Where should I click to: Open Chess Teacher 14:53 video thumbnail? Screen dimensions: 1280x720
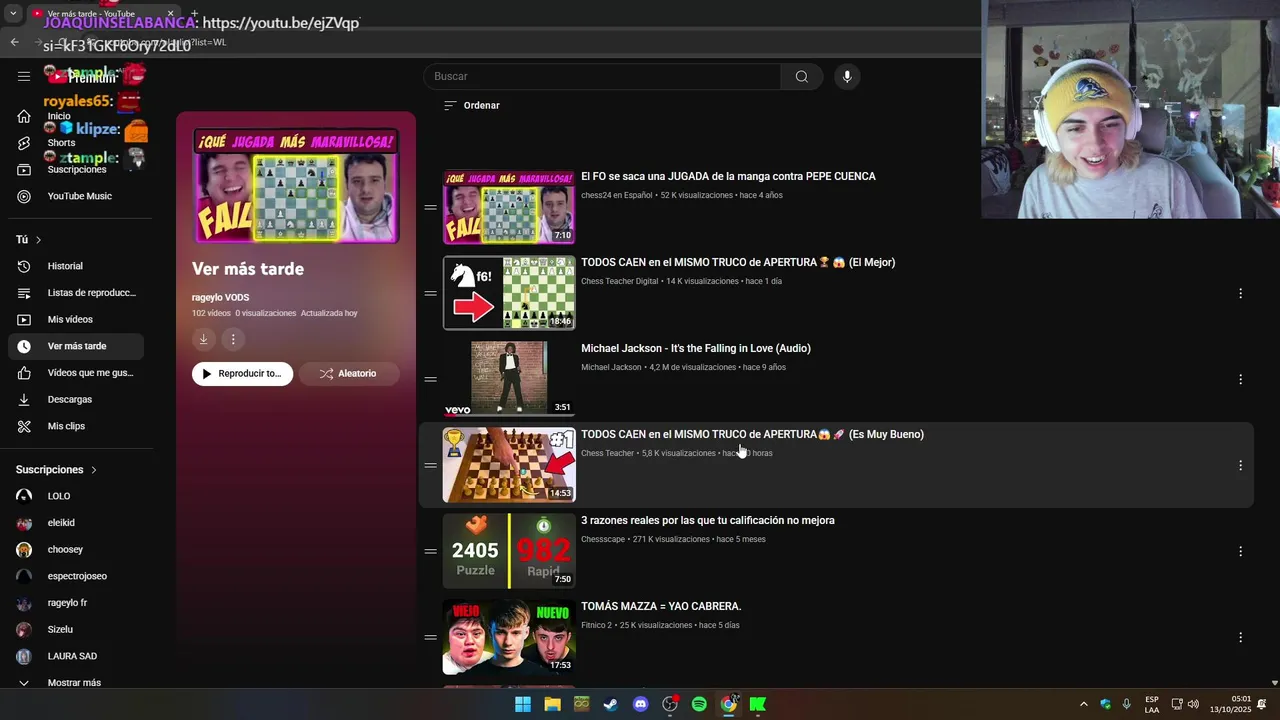509,465
